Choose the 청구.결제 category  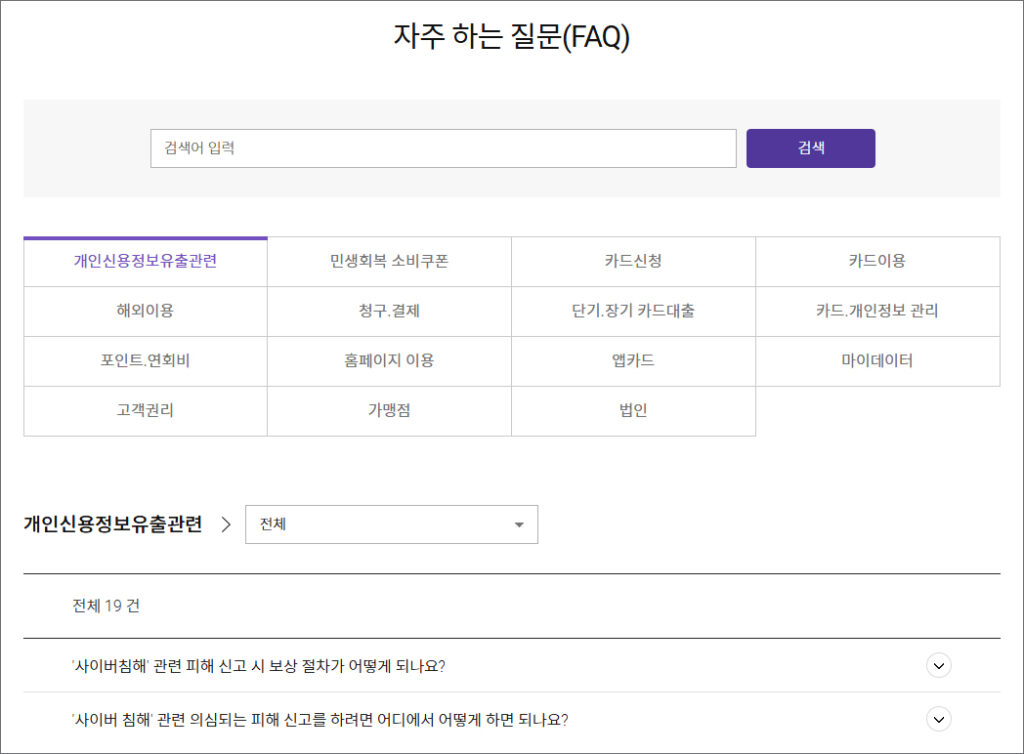click(x=389, y=311)
